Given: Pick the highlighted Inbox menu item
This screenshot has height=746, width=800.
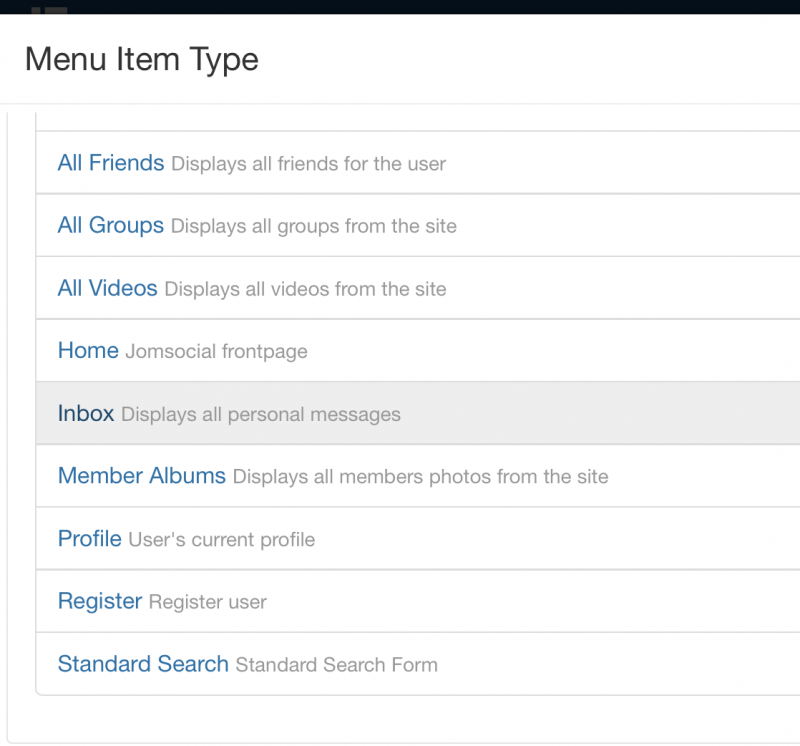Looking at the screenshot, I should tap(86, 413).
